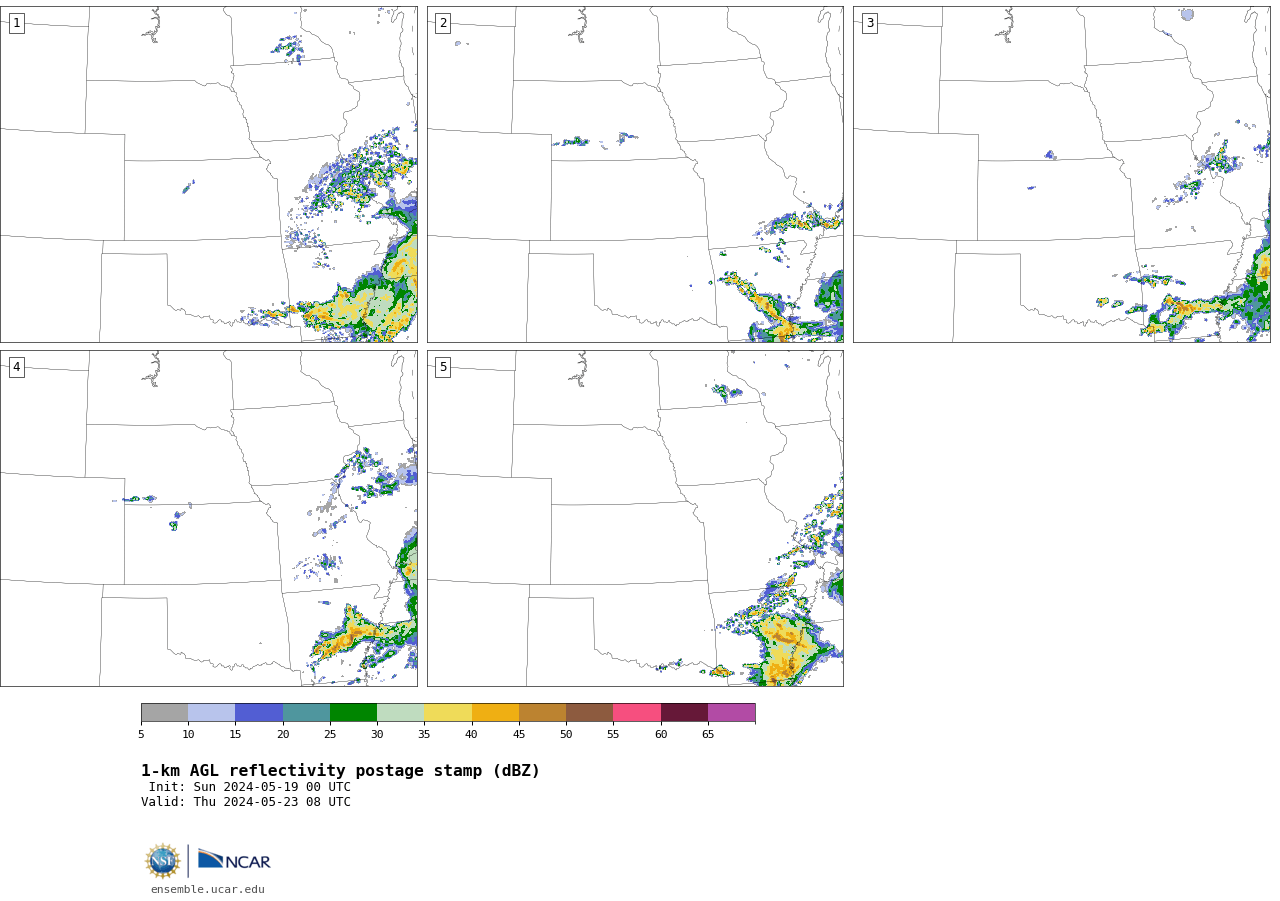Click the panel number 3 label
1280x901 pixels.
(869, 23)
